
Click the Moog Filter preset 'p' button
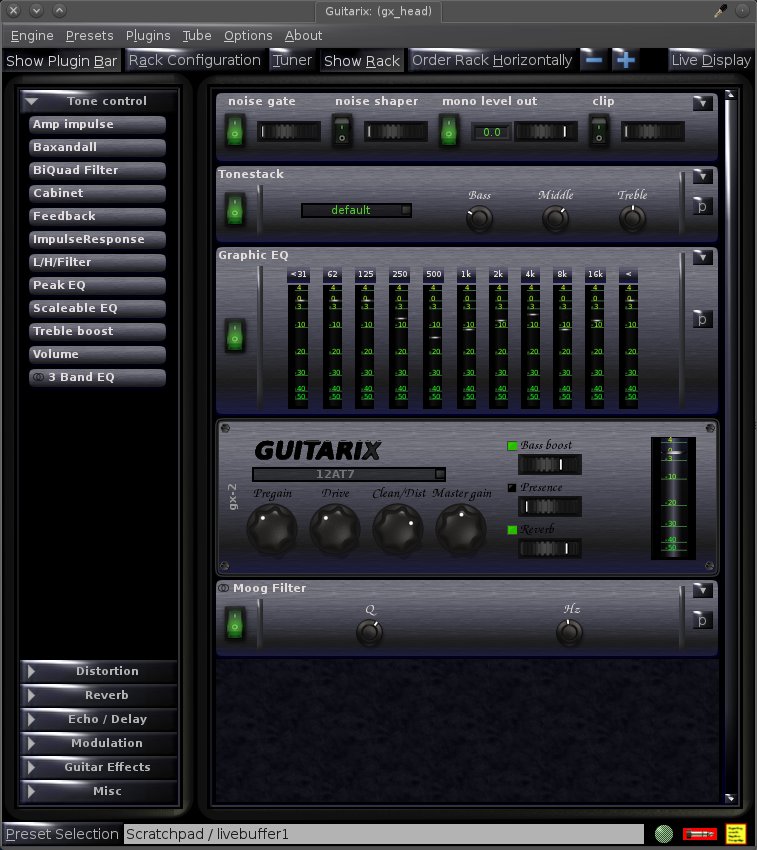(703, 620)
